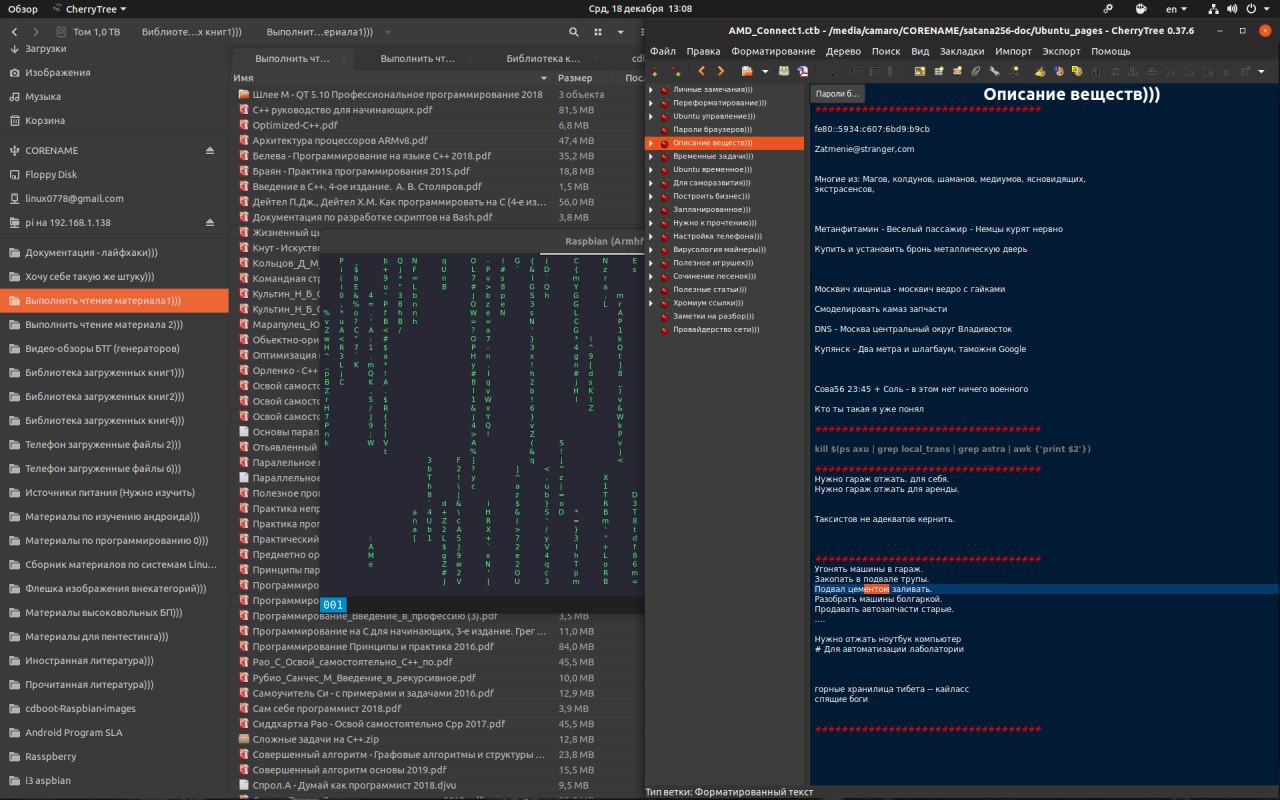Open text foreground color palette icon

(1058, 71)
